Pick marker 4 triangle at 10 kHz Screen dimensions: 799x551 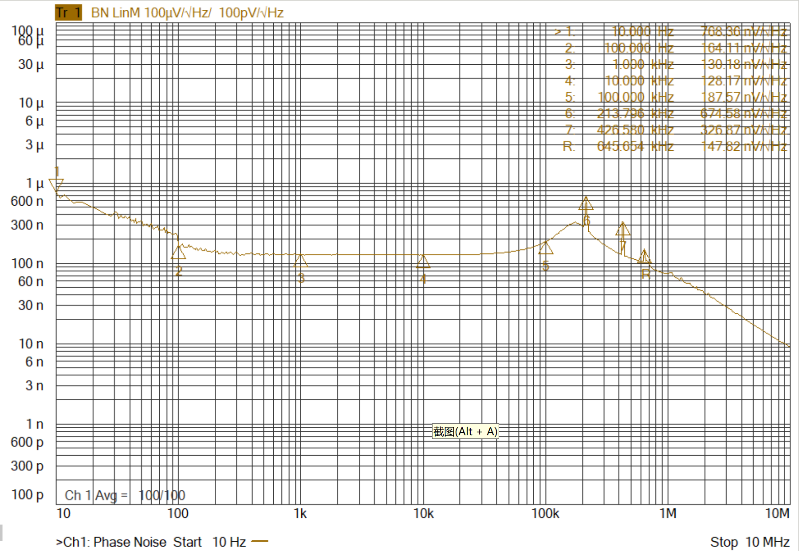click(x=423, y=261)
